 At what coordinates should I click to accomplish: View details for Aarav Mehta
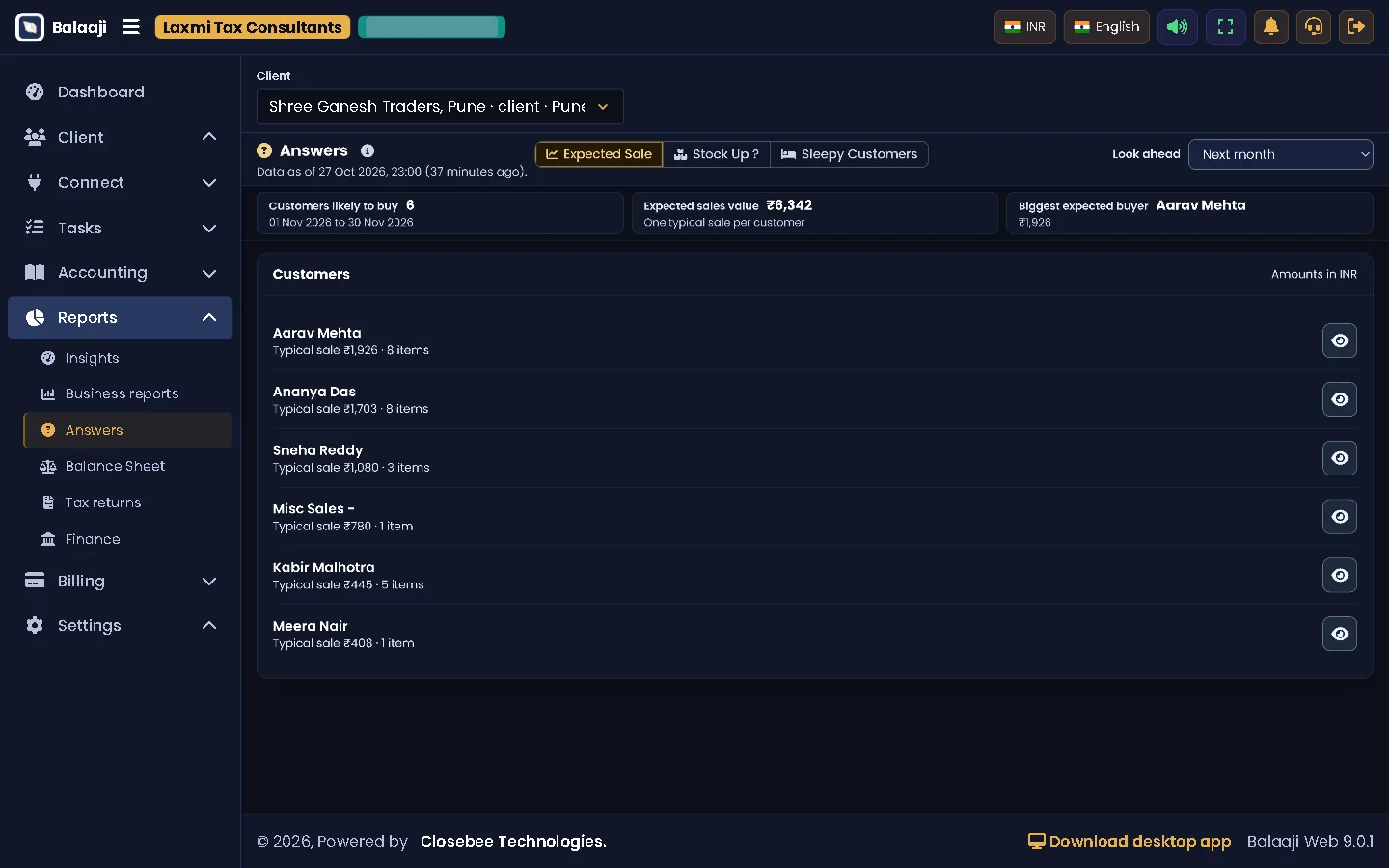tap(1340, 340)
